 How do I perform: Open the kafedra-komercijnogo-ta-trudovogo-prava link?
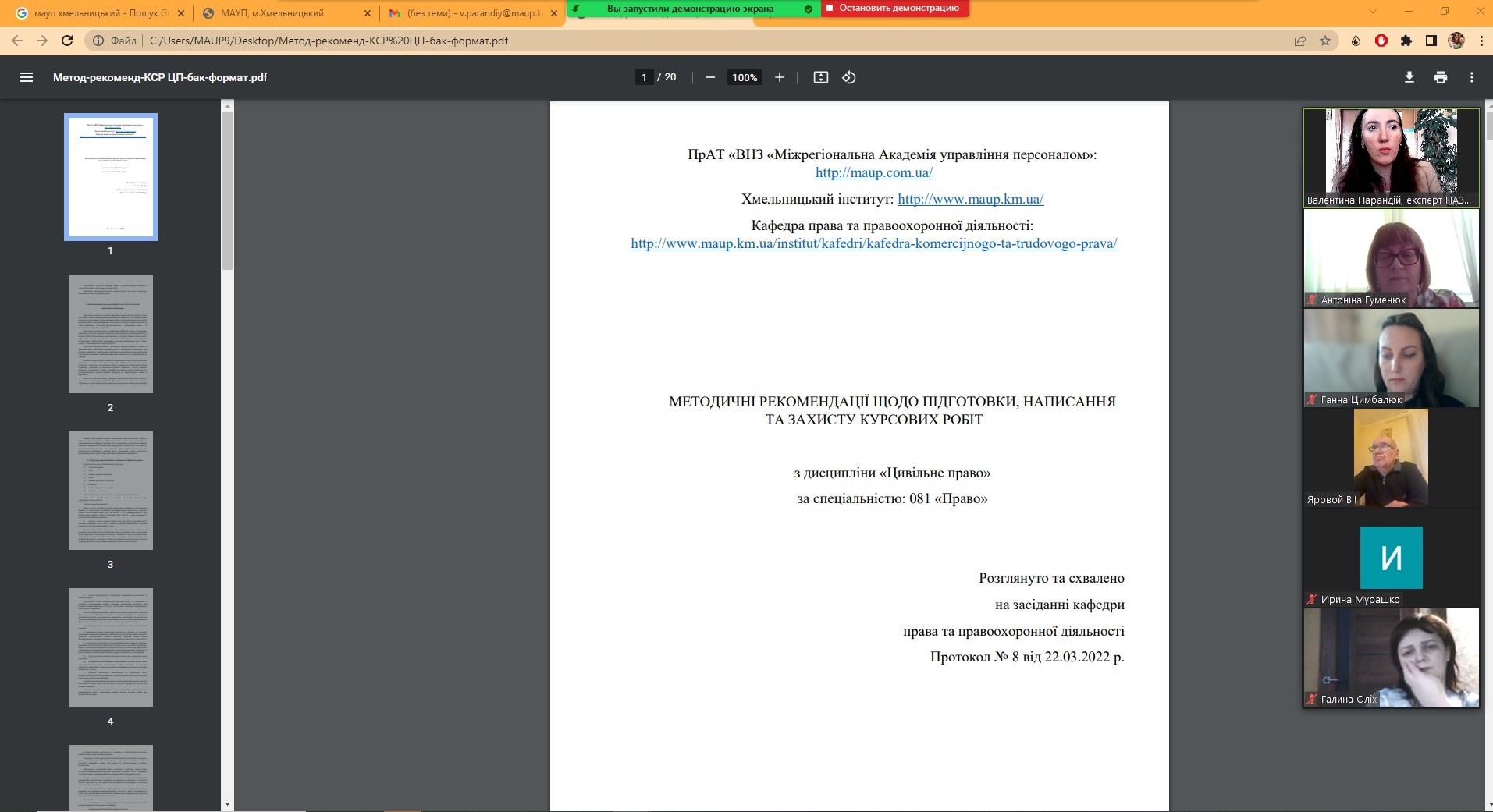click(874, 243)
